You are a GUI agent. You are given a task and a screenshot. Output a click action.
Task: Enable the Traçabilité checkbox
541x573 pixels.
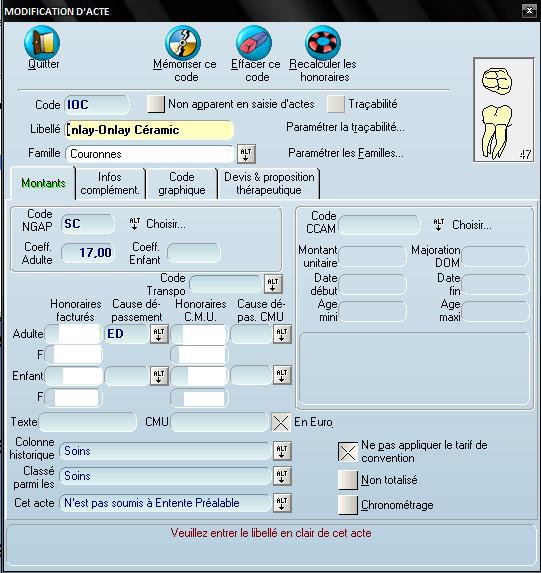click(x=336, y=104)
